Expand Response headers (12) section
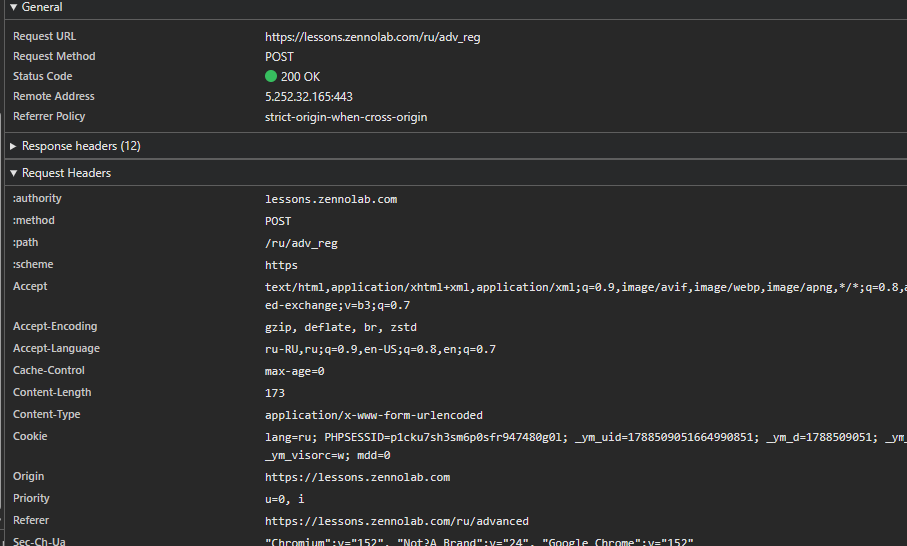This screenshot has width=907, height=546. 13,146
